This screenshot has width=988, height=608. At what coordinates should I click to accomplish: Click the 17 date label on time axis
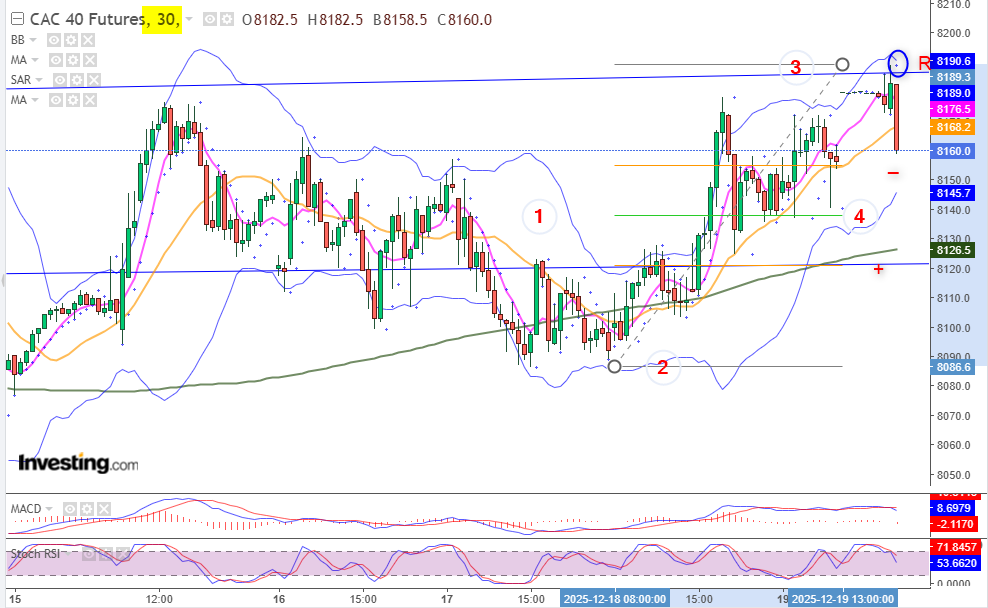coord(447,599)
